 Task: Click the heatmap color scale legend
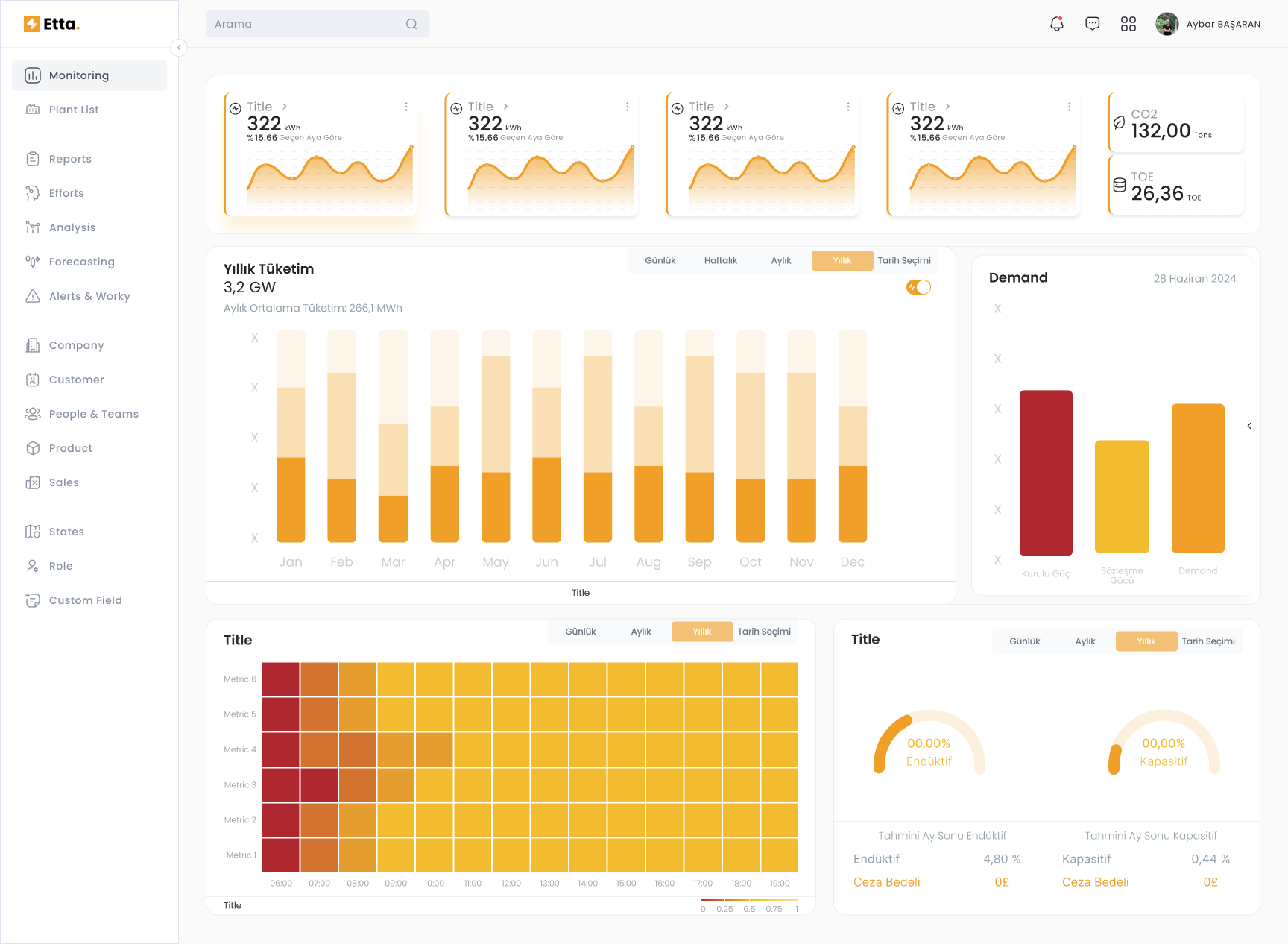[749, 904]
